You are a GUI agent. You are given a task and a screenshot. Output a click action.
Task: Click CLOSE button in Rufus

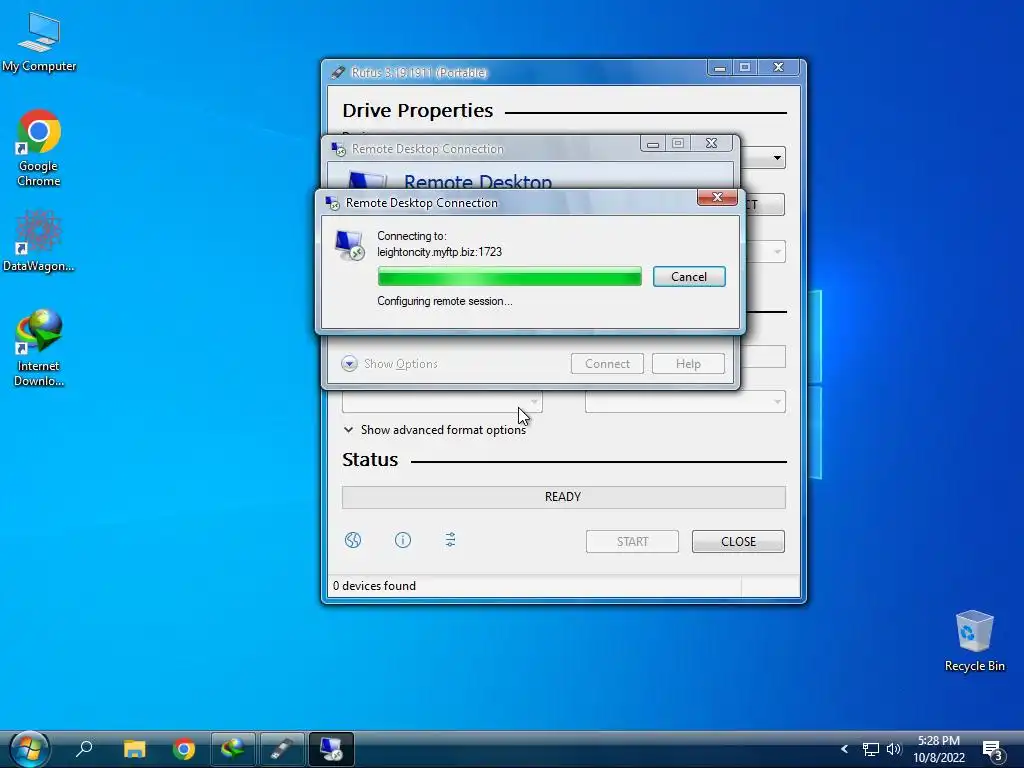[x=738, y=541]
